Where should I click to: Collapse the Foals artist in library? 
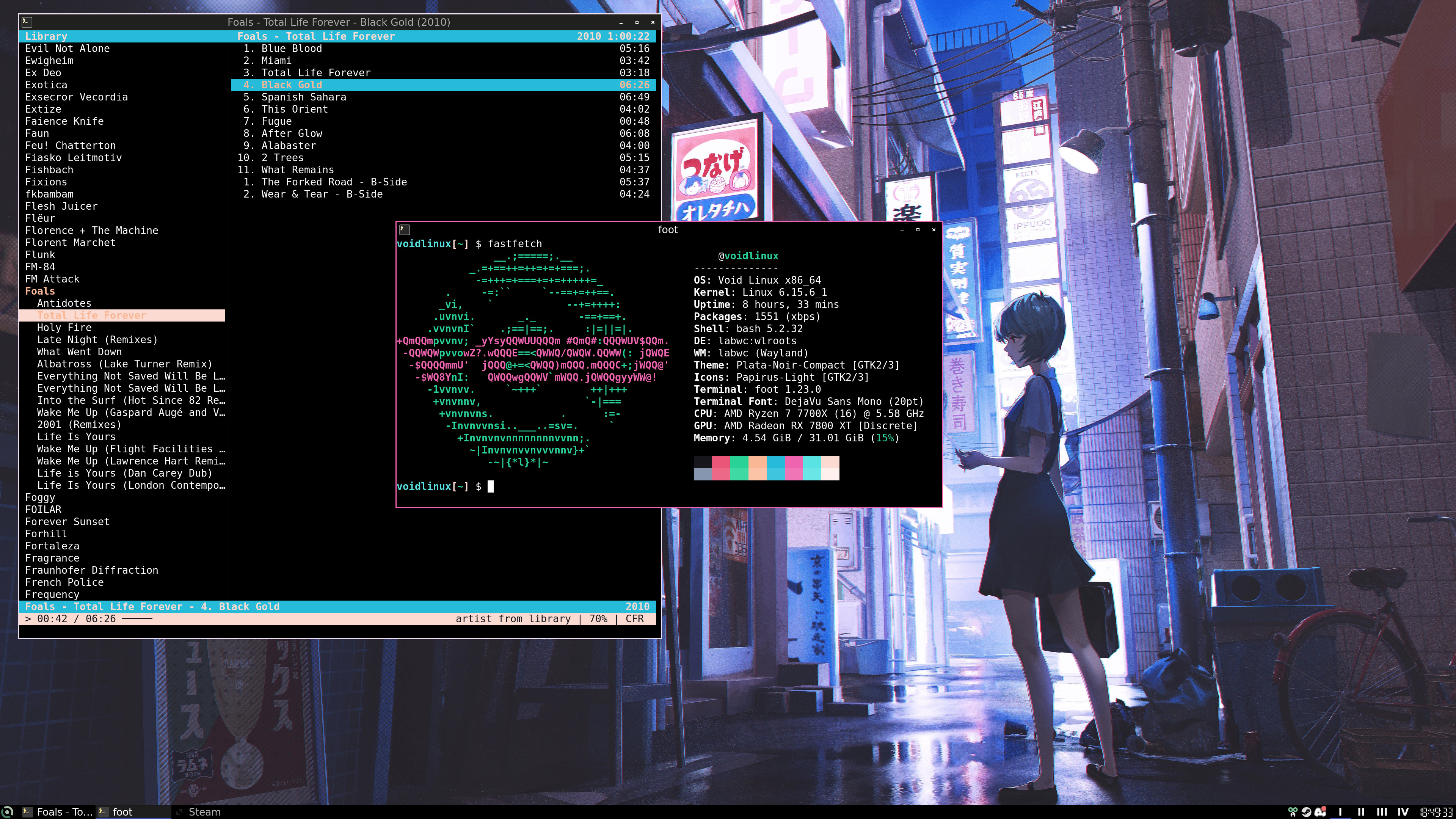pos(40,291)
